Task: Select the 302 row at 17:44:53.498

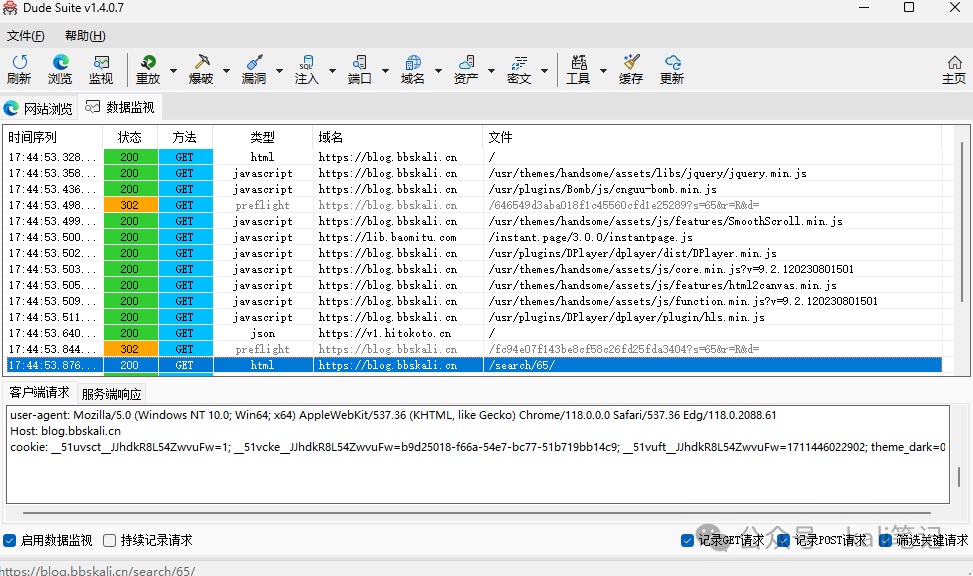Action: coord(474,205)
